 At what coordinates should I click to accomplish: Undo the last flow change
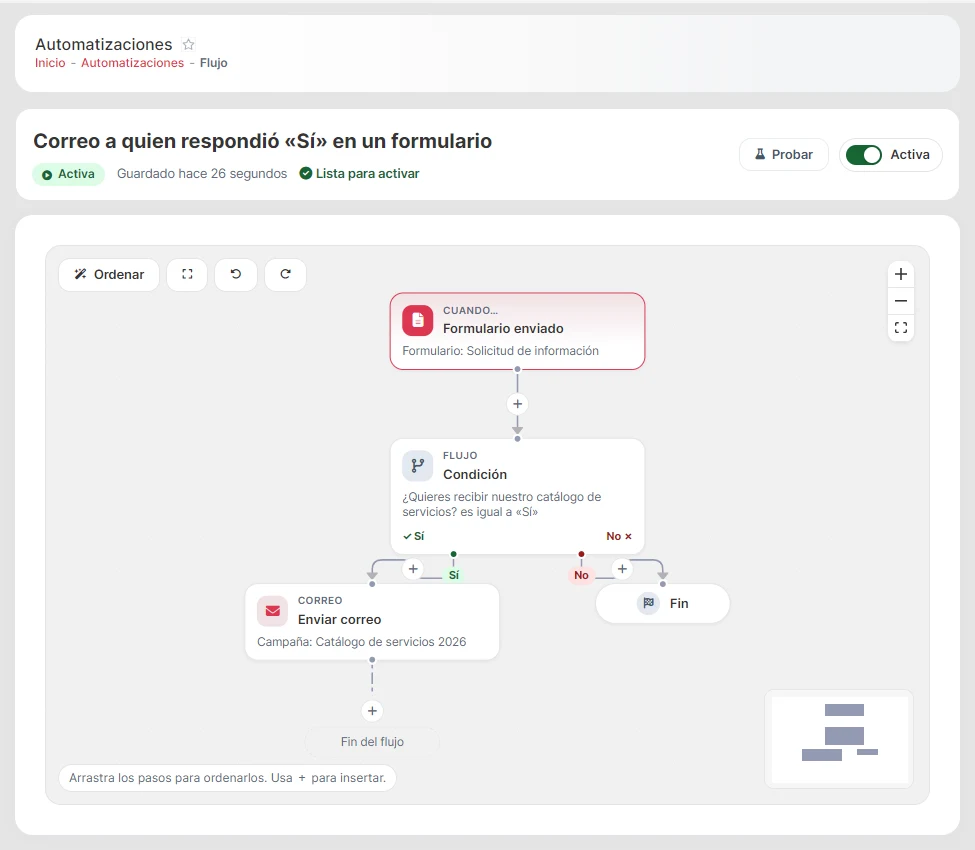click(x=236, y=274)
